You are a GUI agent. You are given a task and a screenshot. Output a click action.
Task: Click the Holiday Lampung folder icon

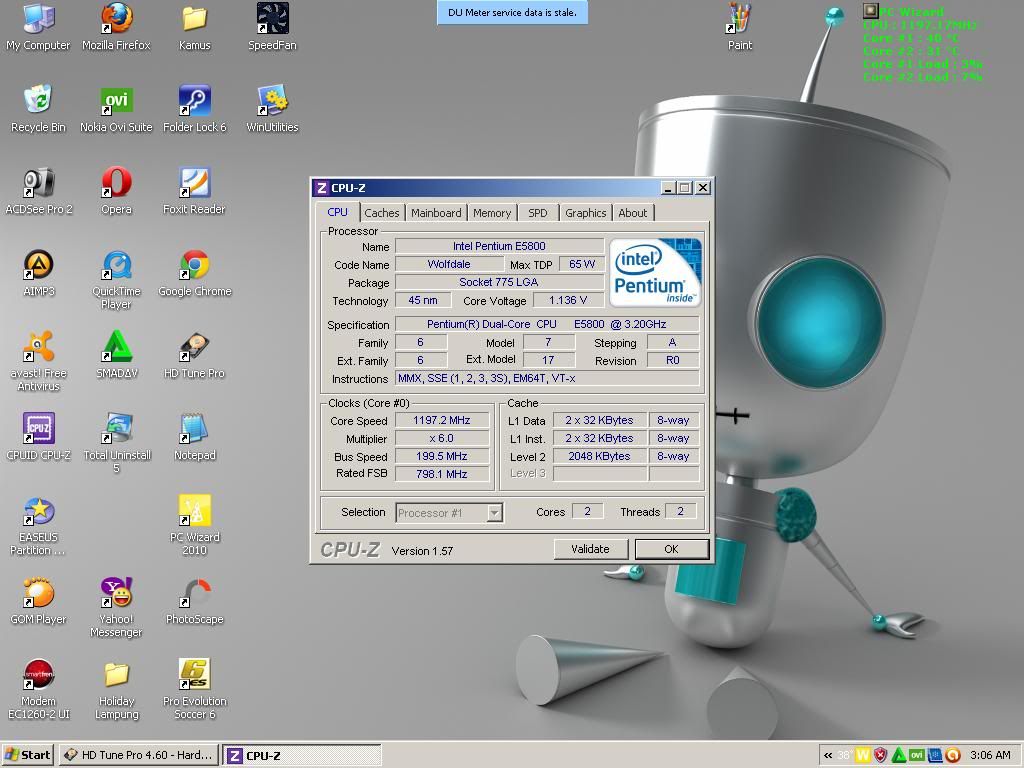pos(116,690)
